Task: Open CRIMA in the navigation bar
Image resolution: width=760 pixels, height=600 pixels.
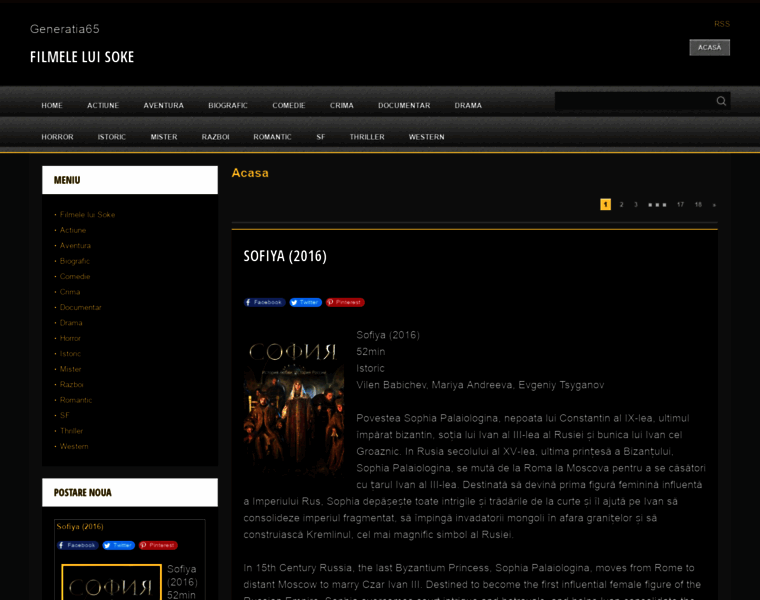Action: [x=342, y=105]
